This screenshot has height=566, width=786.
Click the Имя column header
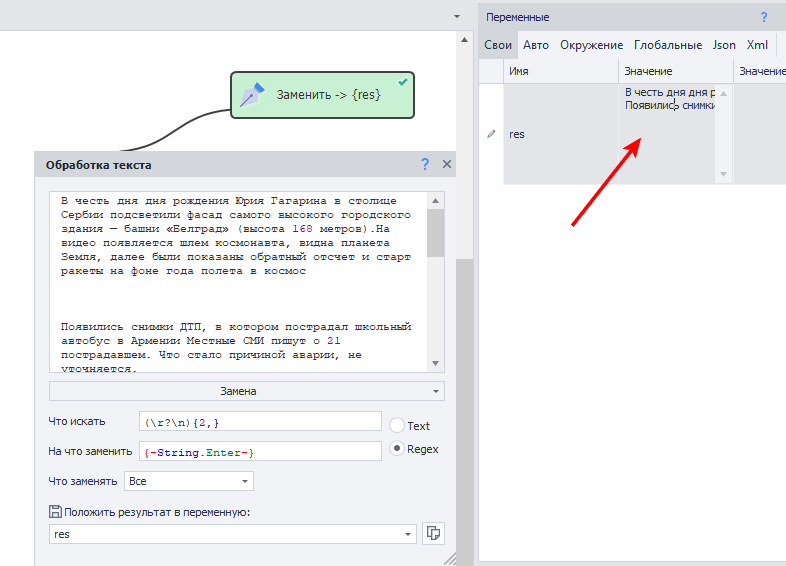click(x=560, y=71)
